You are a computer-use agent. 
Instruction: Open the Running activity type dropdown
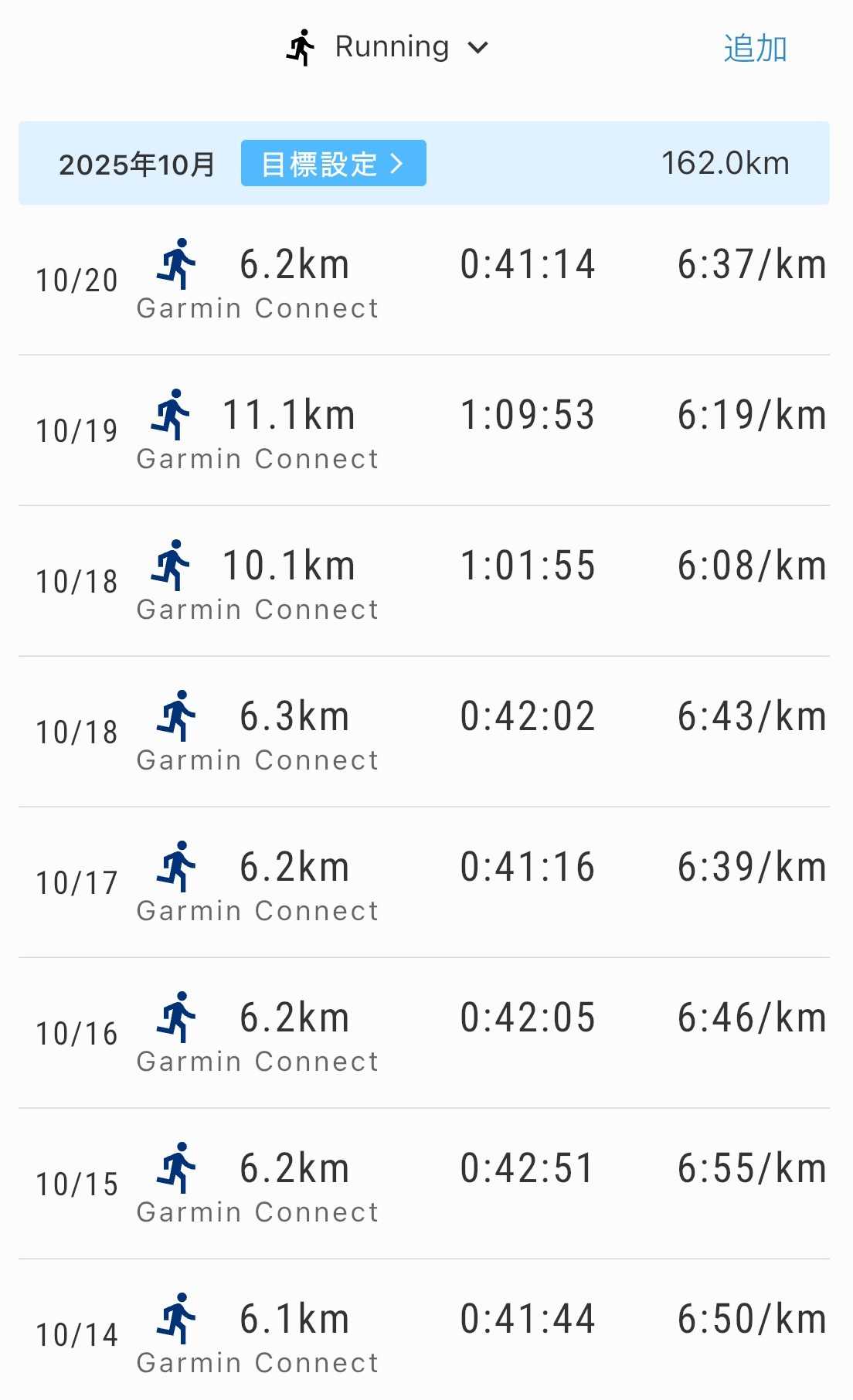pos(391,47)
